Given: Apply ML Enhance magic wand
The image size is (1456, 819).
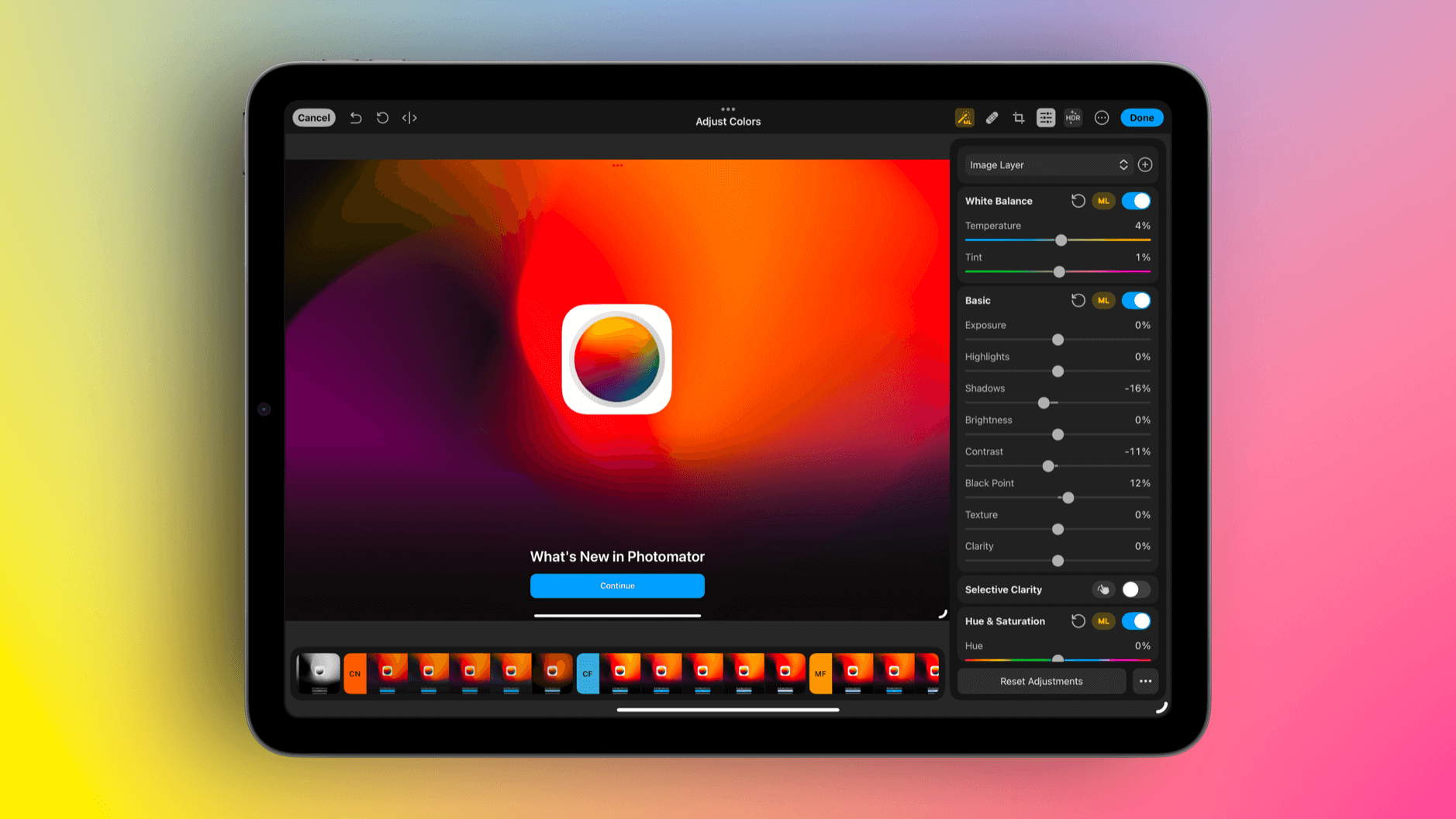Looking at the screenshot, I should pyautogui.click(x=964, y=118).
